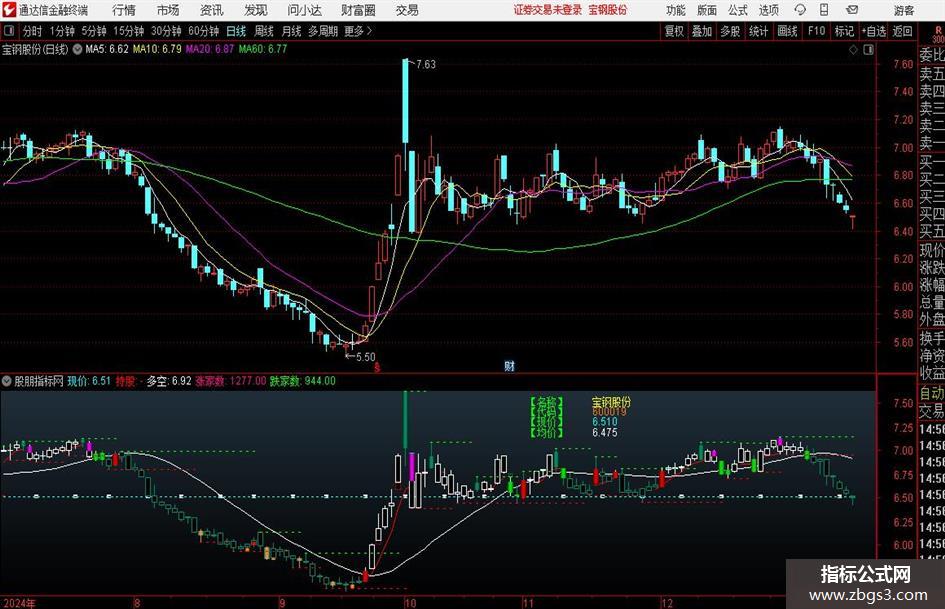Open the customer service headset icon
Viewport: 945px width, 609px height.
(x=800, y=10)
